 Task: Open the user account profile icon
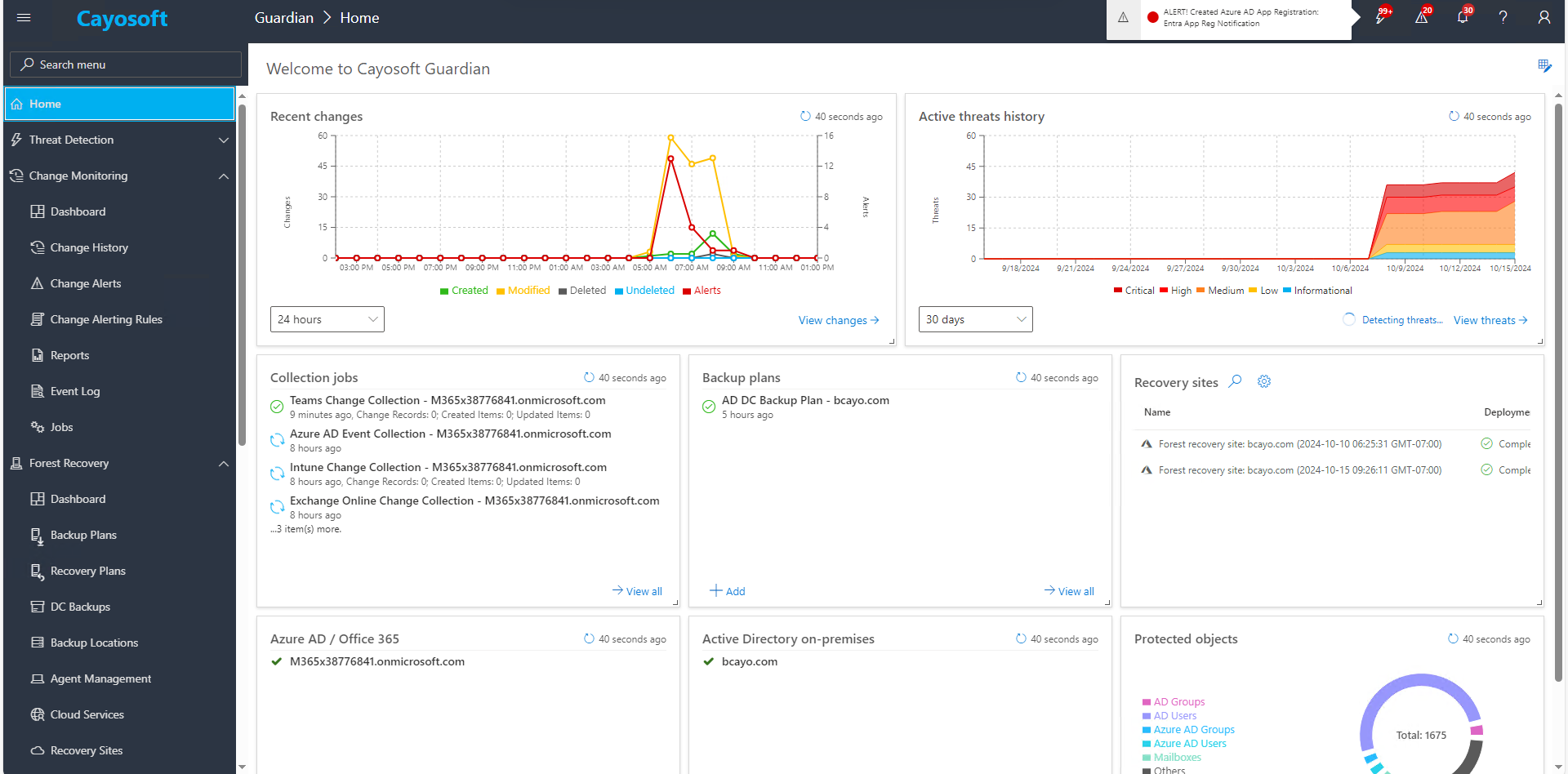(1544, 17)
